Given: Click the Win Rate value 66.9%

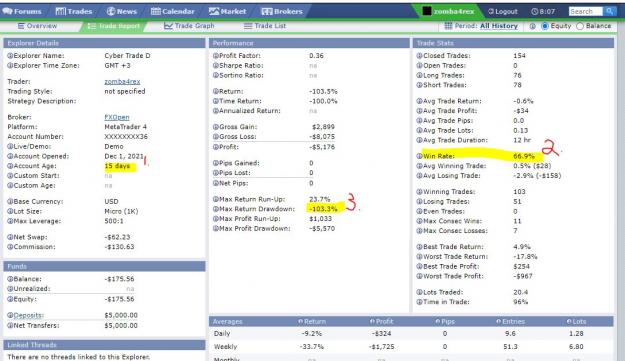Looking at the screenshot, I should 524,156.
